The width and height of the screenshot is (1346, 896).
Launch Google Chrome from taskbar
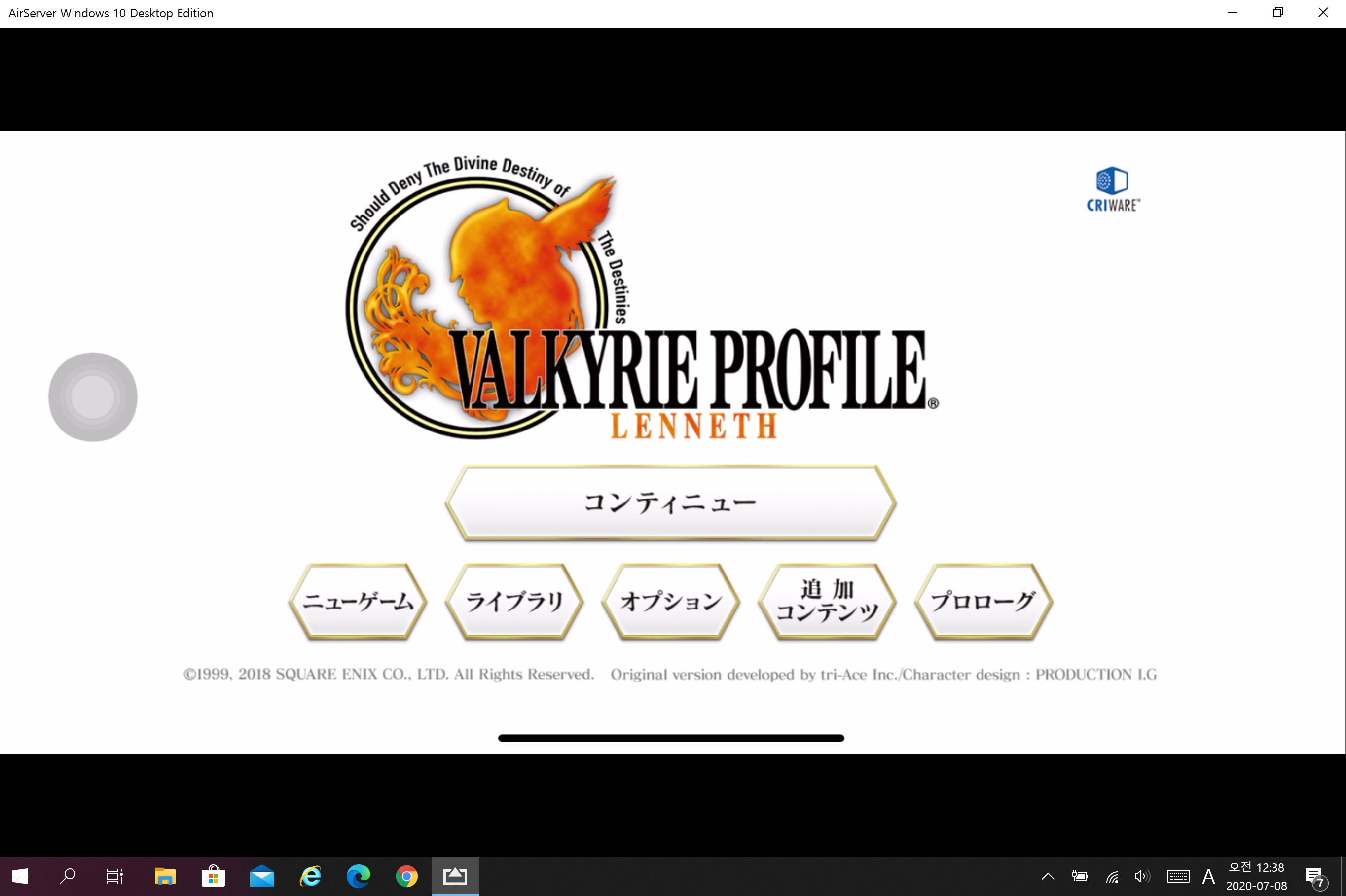pos(406,876)
